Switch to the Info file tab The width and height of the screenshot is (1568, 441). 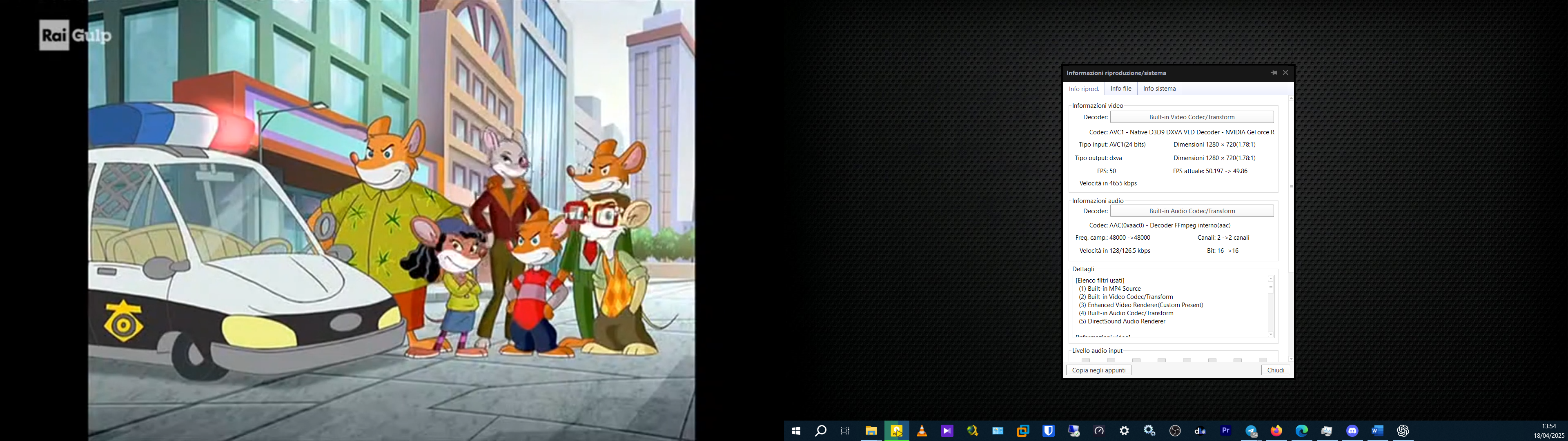click(1120, 89)
